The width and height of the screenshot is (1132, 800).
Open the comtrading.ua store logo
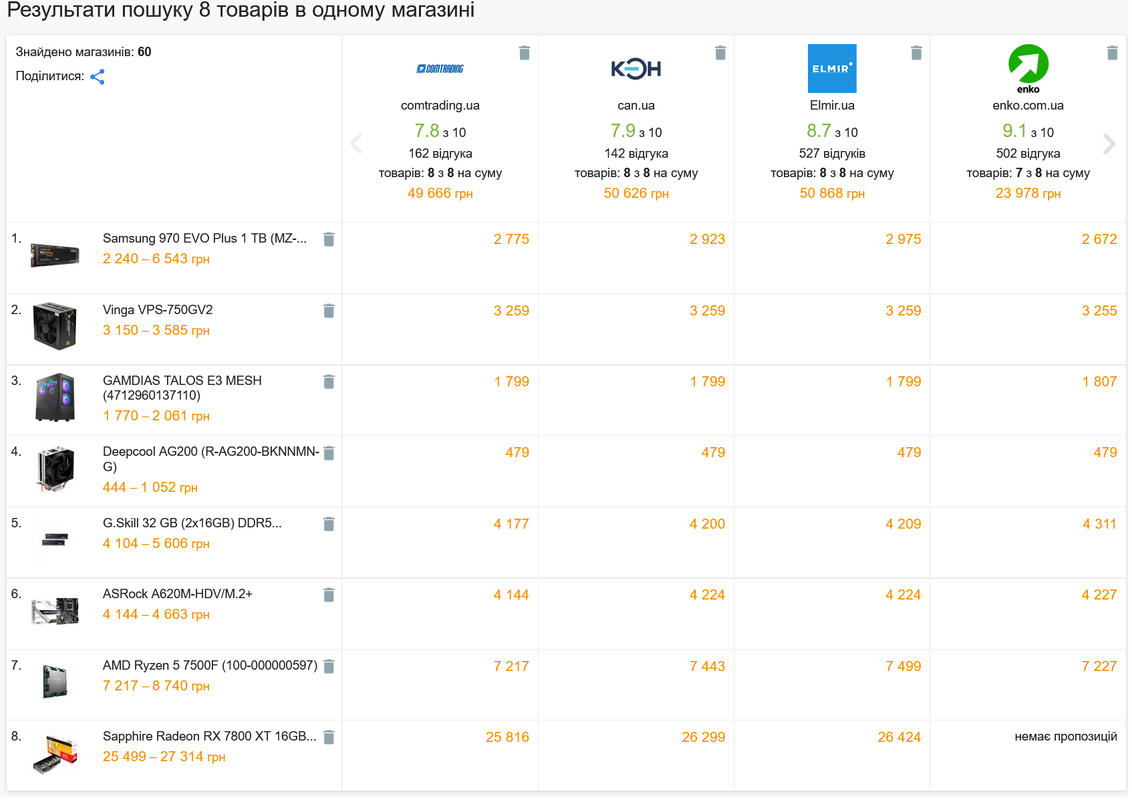(x=441, y=69)
